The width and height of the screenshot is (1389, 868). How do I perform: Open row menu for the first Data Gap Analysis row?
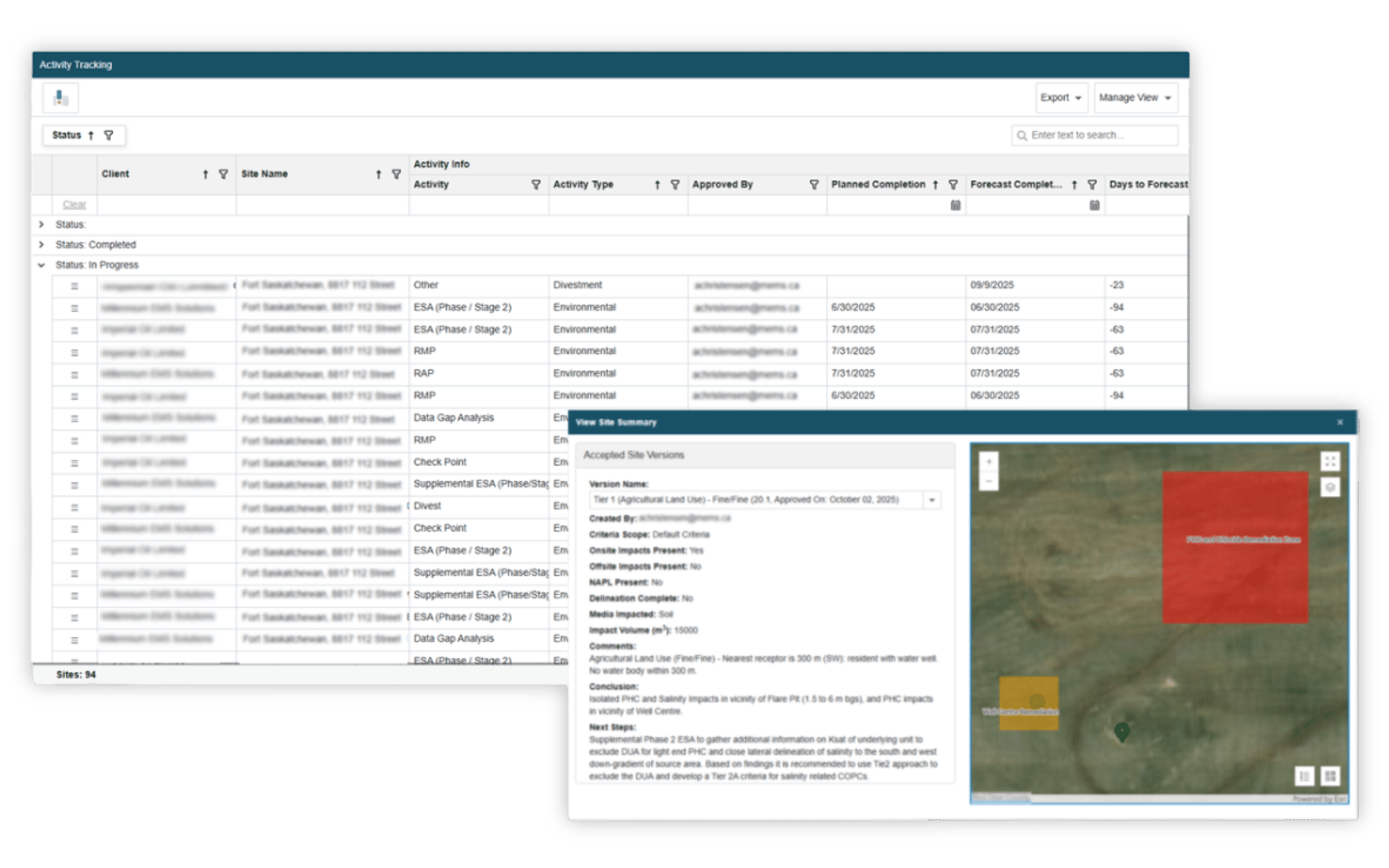coord(74,419)
